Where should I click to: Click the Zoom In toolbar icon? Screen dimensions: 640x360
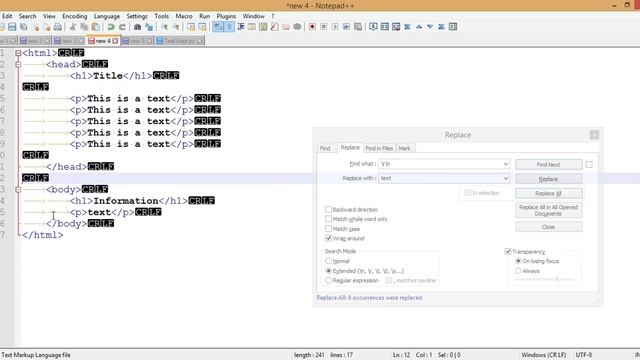click(x=164, y=27)
